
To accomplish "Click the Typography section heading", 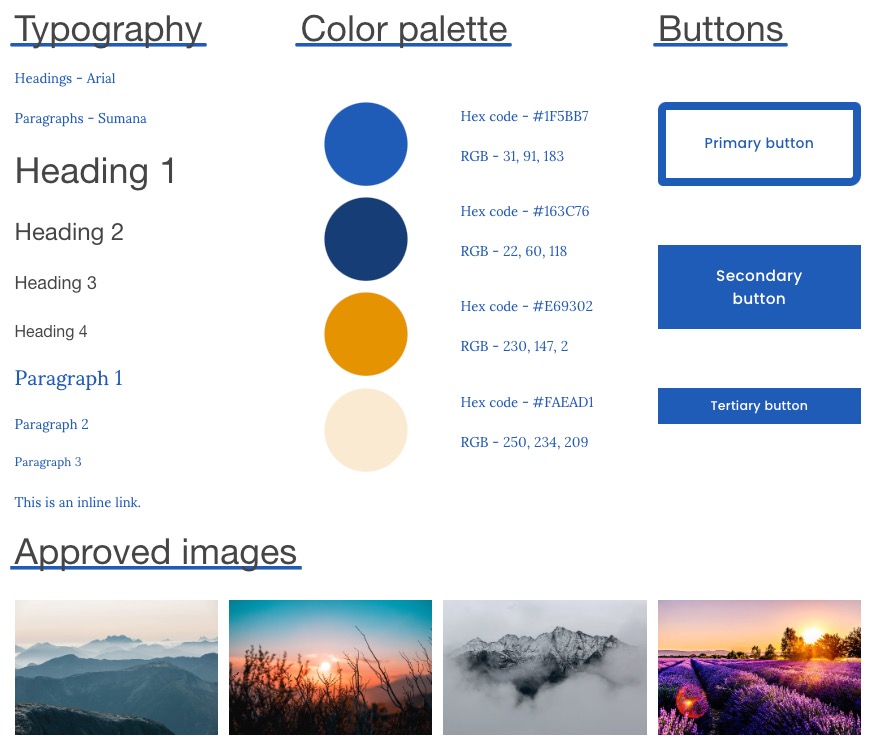I will (x=109, y=30).
